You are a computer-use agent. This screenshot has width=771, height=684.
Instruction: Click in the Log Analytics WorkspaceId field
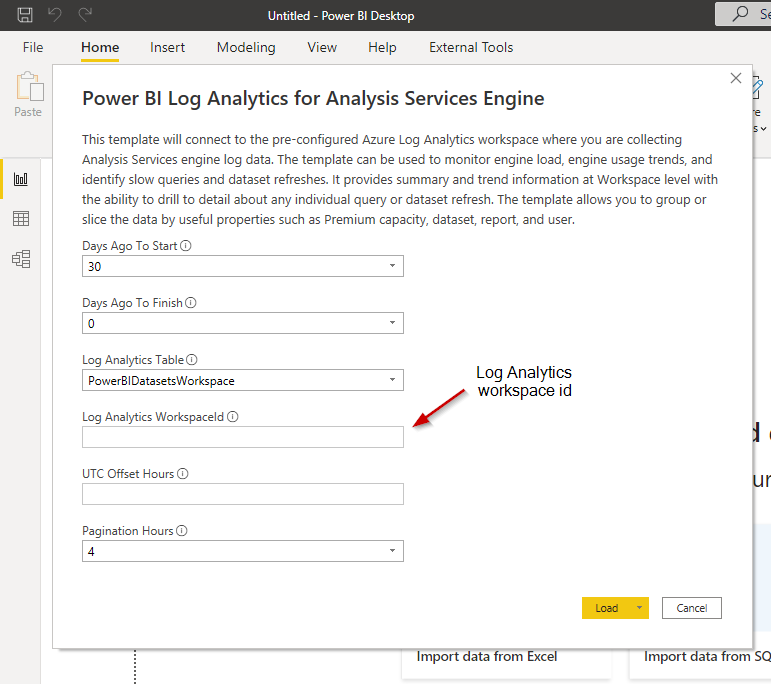(243, 437)
